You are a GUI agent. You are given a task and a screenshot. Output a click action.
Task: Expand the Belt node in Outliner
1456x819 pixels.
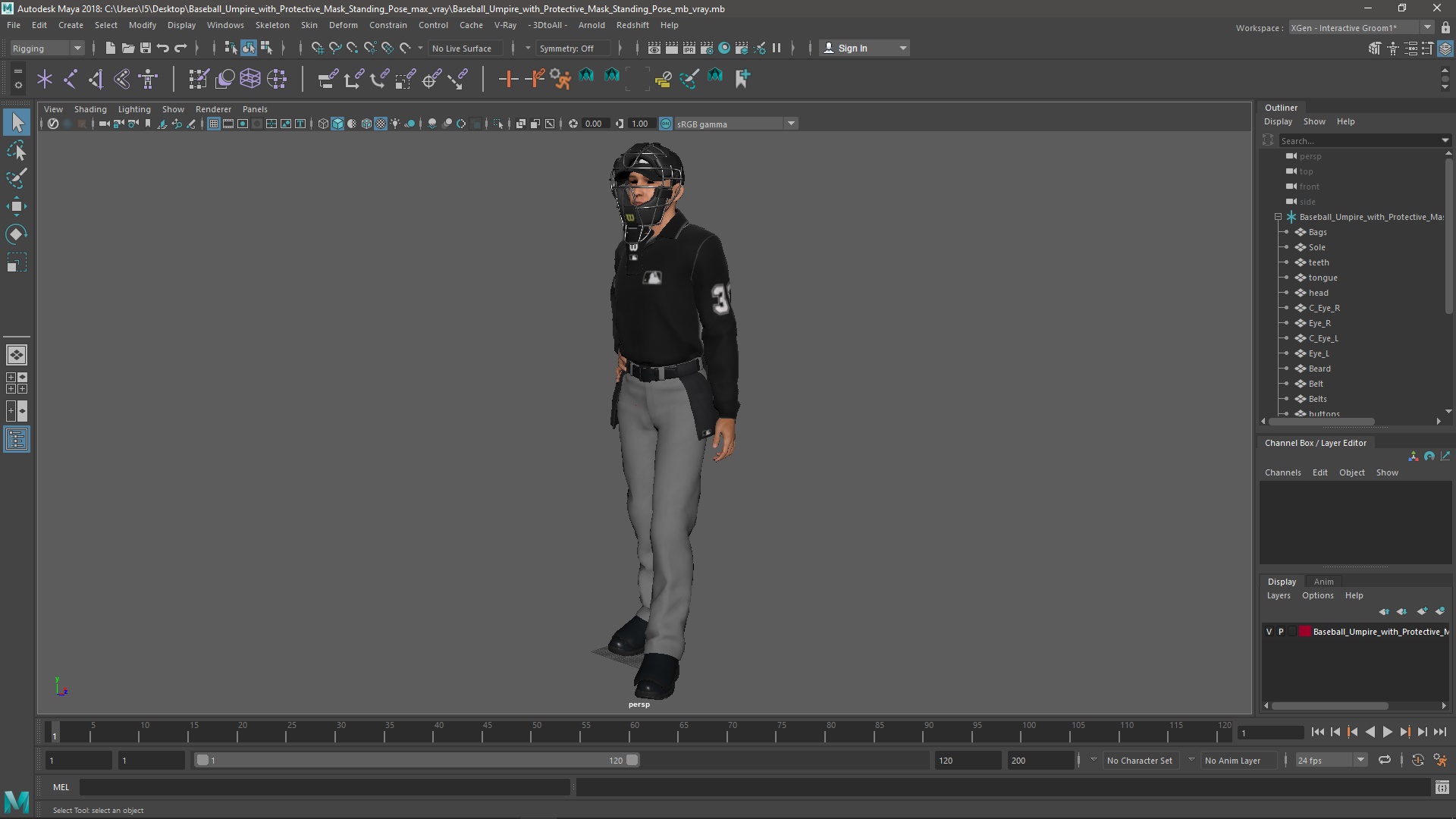[x=1286, y=383]
